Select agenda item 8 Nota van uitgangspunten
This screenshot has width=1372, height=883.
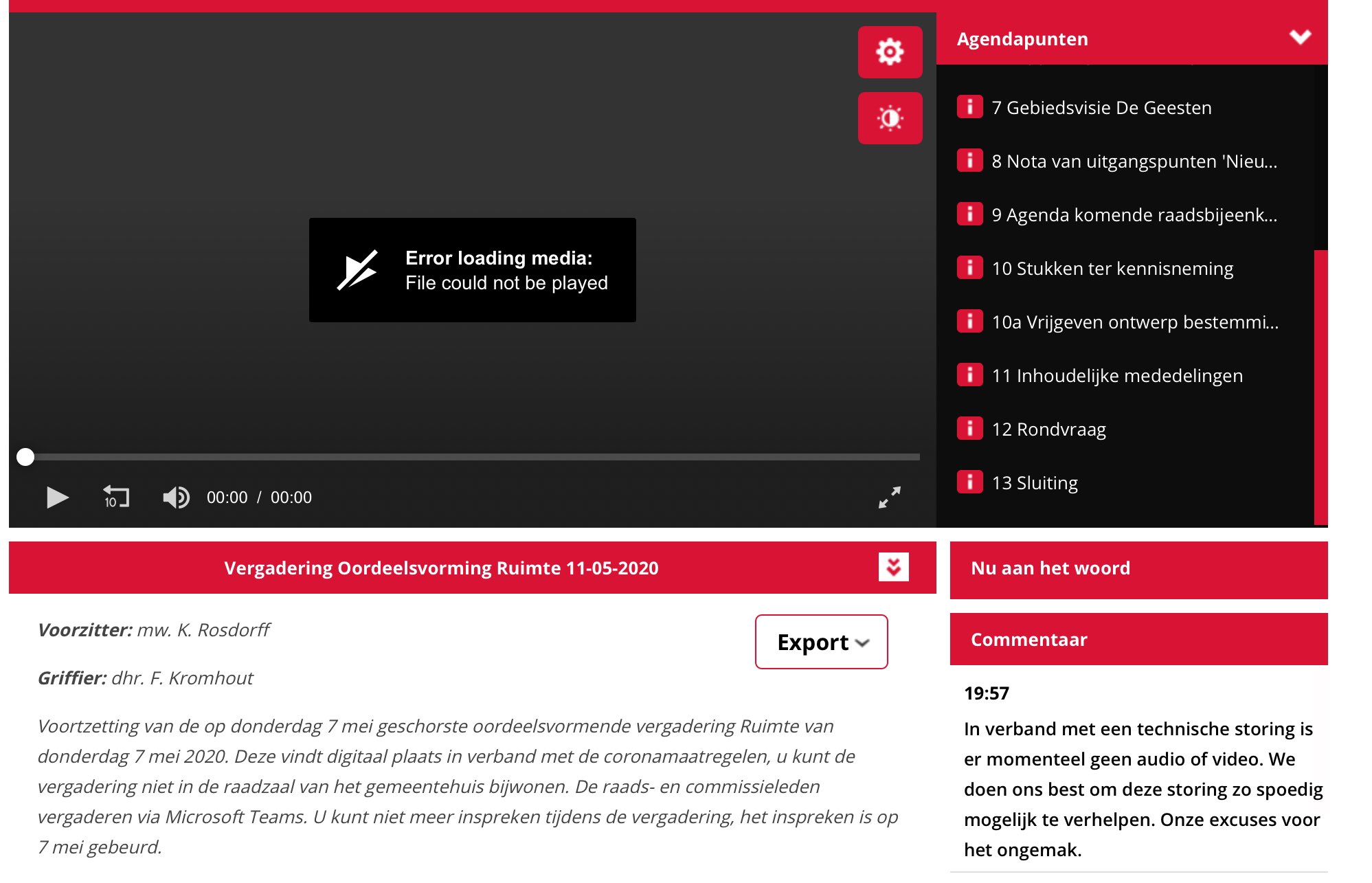[1134, 161]
